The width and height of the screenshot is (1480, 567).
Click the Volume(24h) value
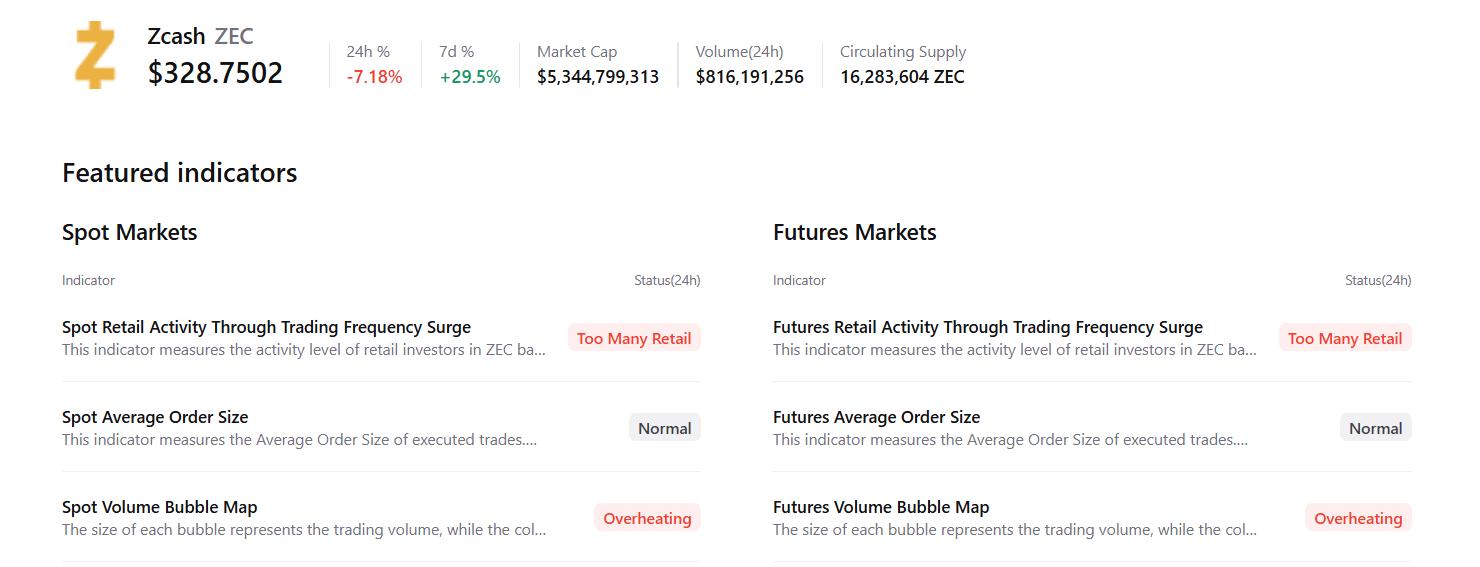[x=749, y=77]
